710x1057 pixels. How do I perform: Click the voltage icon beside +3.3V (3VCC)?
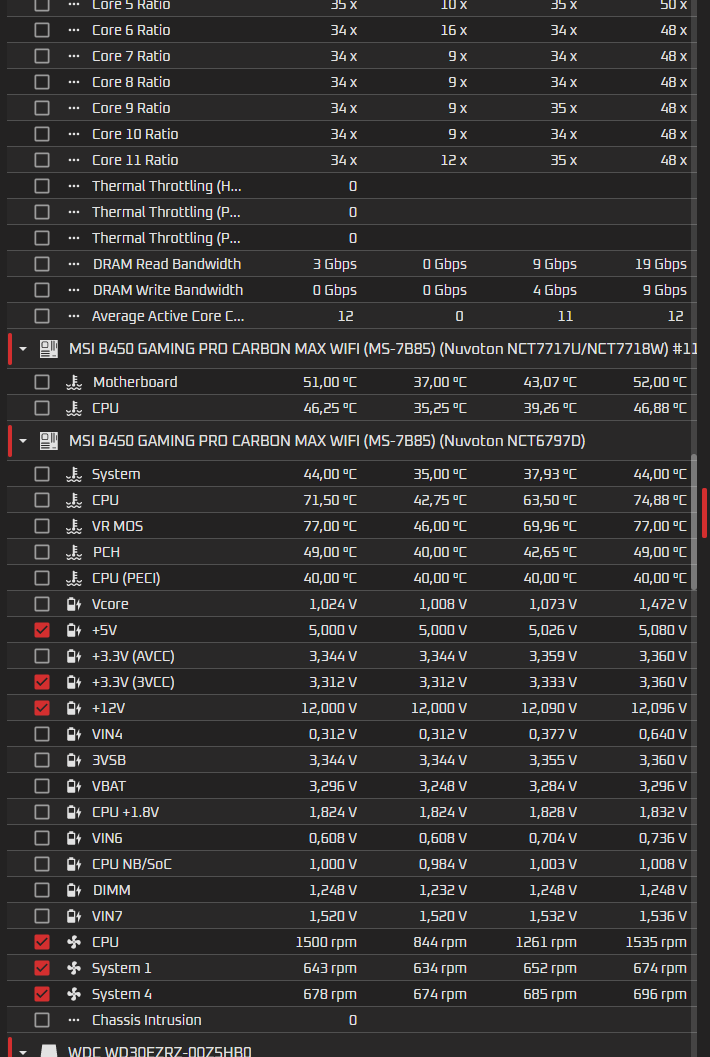73,682
